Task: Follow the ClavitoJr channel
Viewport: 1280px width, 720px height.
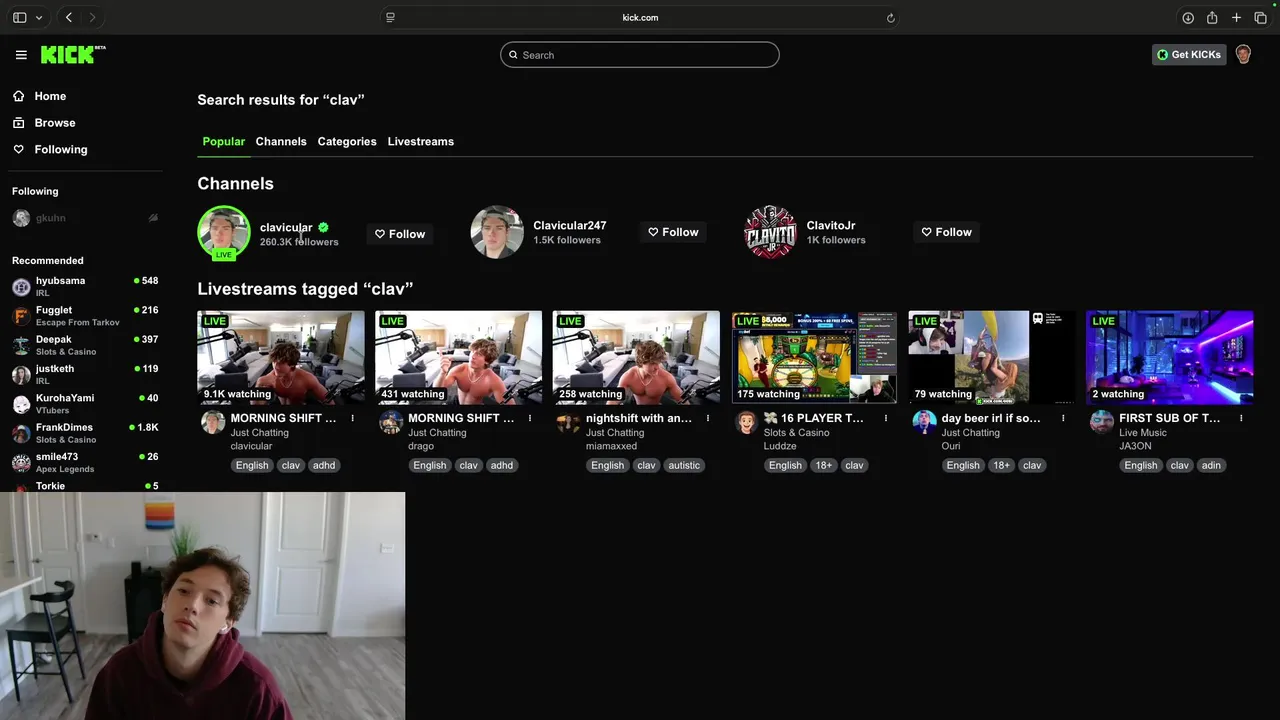Action: (946, 232)
